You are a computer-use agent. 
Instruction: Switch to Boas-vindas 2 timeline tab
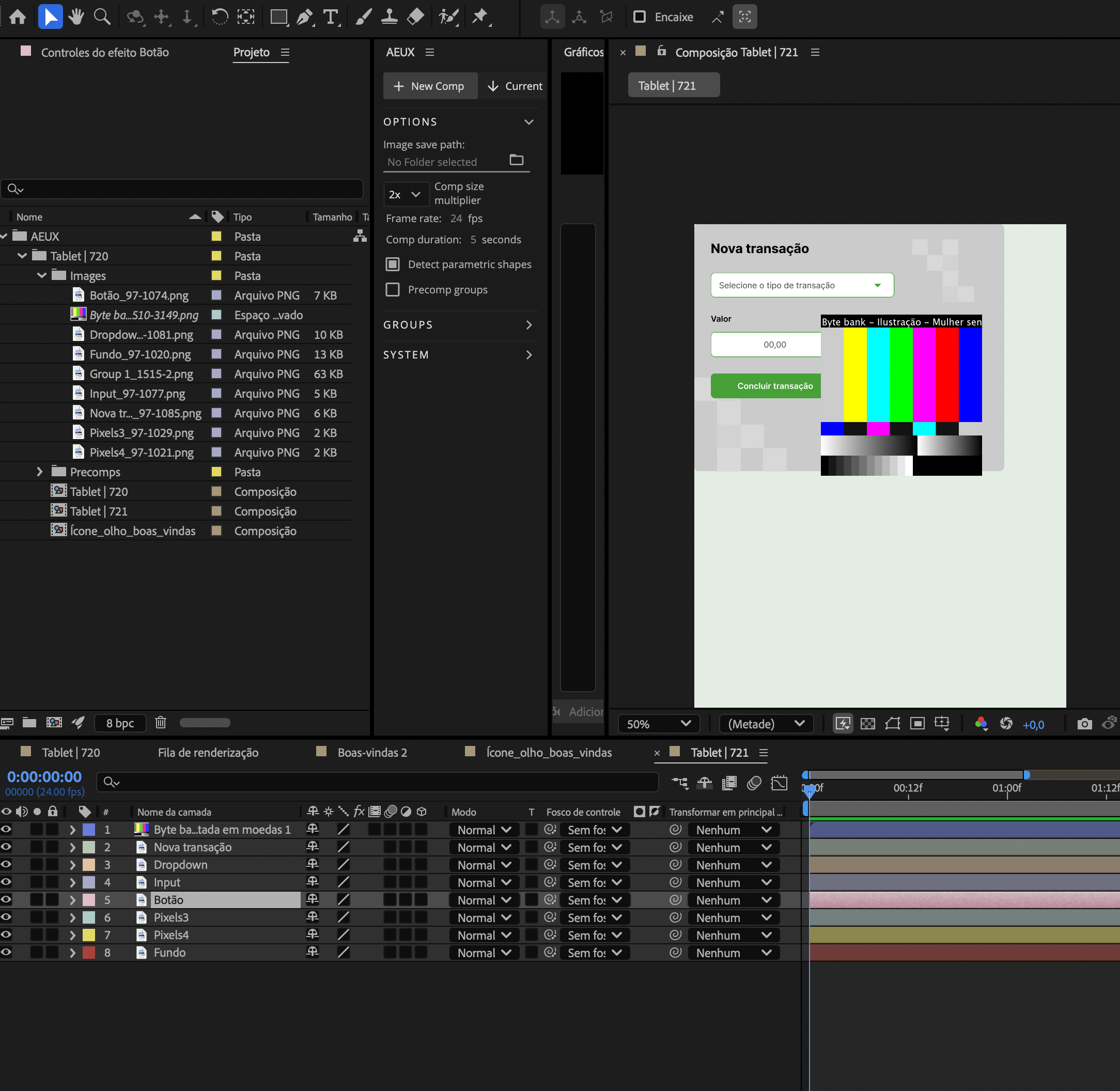(x=372, y=752)
